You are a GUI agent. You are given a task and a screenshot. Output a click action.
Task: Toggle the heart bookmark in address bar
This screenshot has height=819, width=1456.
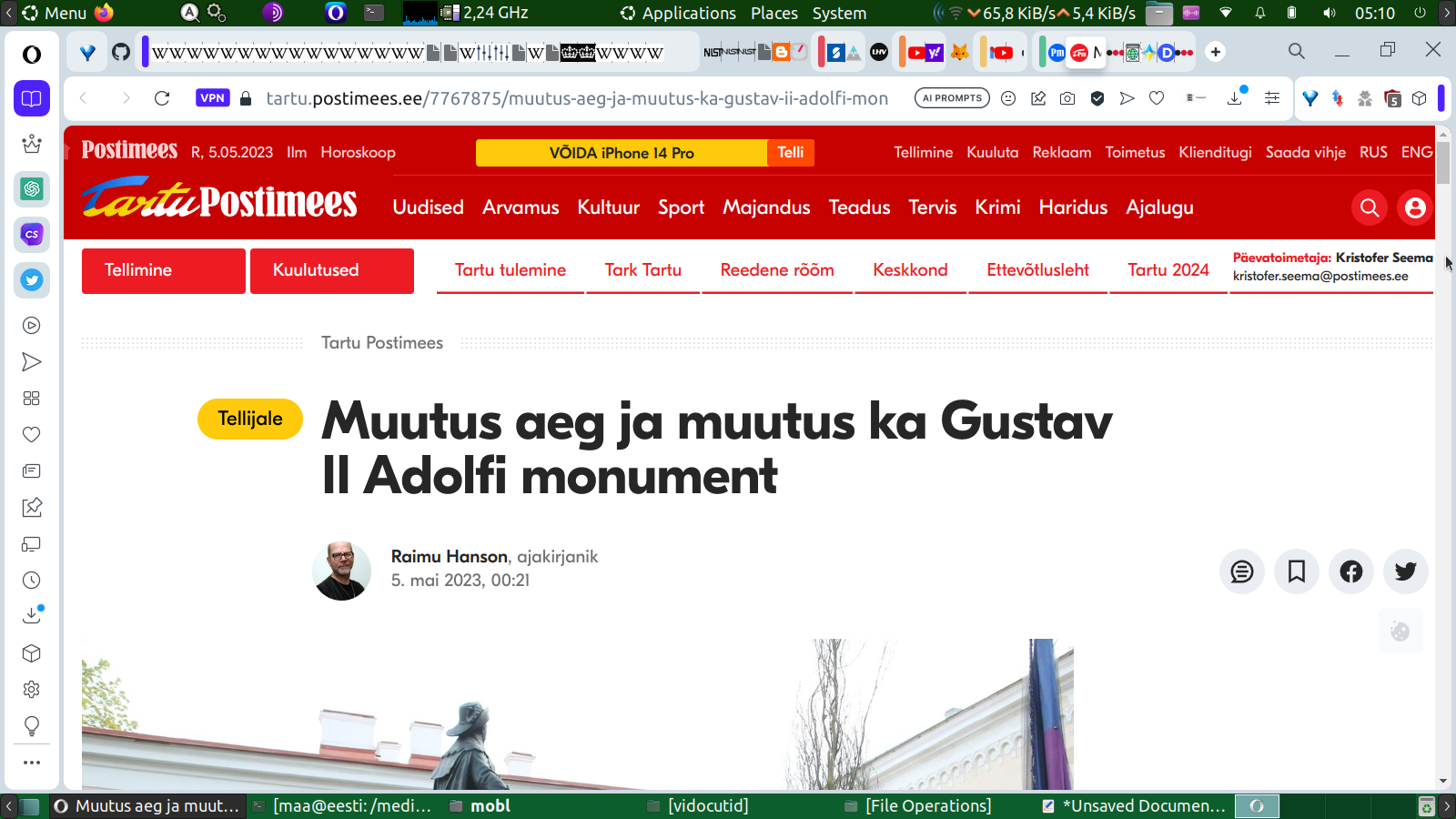(1157, 98)
